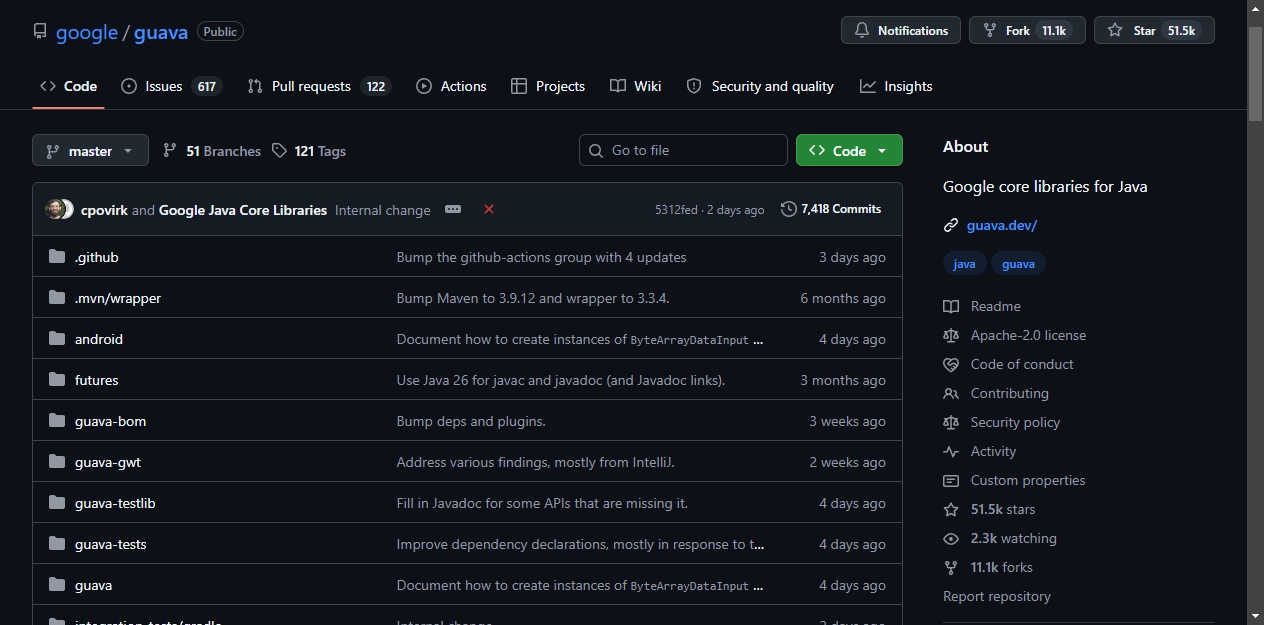Open the green Code clone dropdown
This screenshot has height=625, width=1264.
(x=849, y=151)
